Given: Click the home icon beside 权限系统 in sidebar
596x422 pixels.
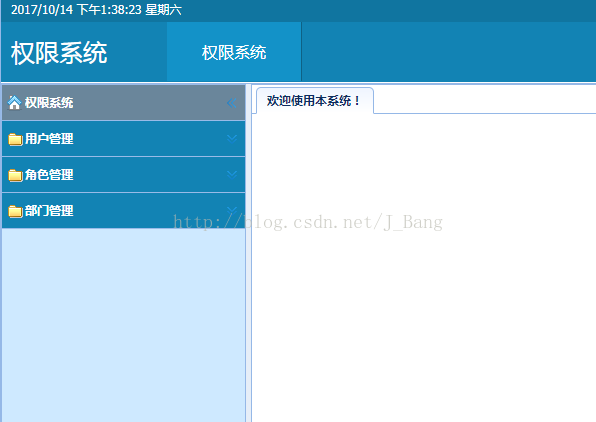Looking at the screenshot, I should point(14,103).
